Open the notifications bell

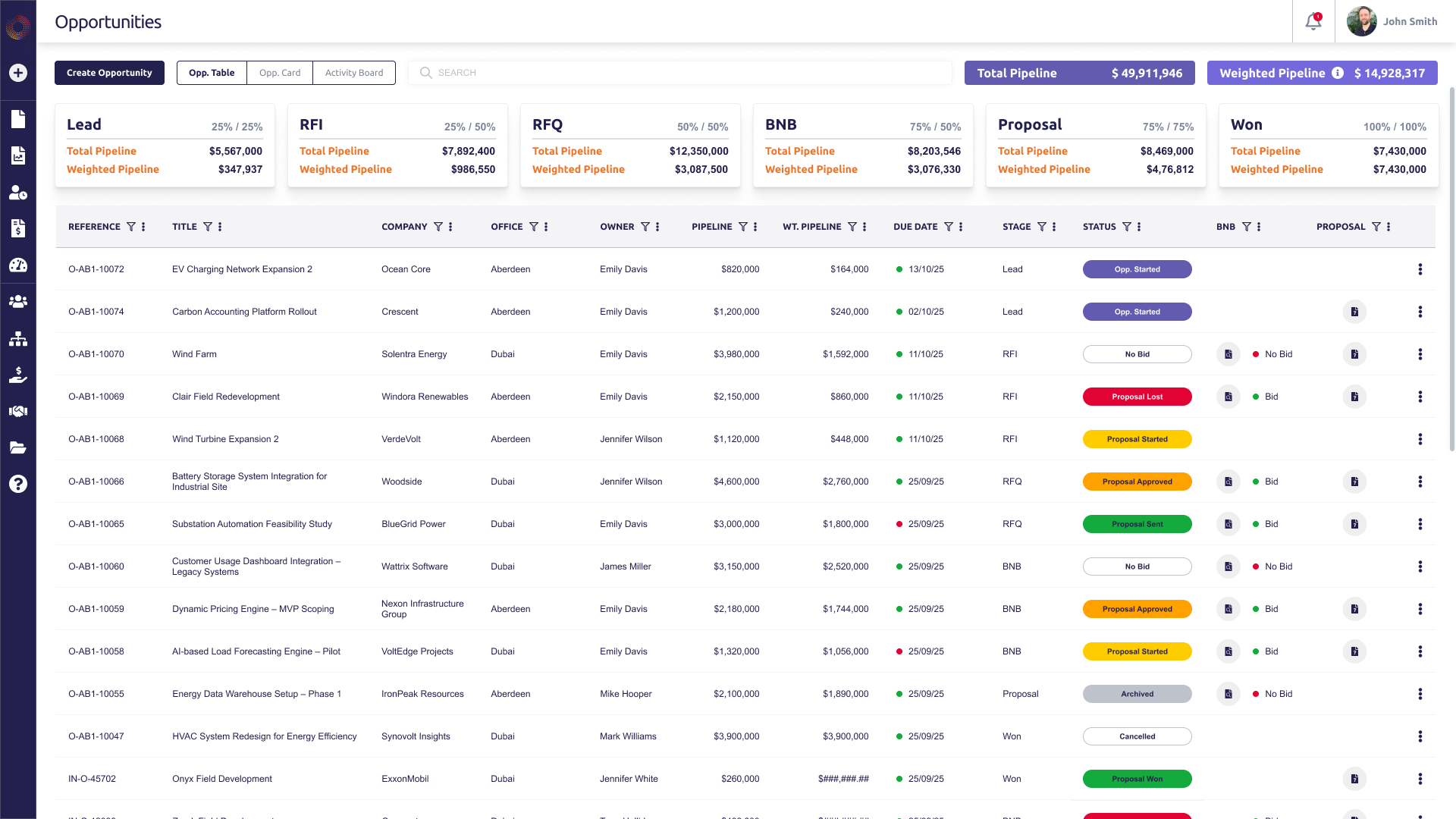(x=1313, y=21)
